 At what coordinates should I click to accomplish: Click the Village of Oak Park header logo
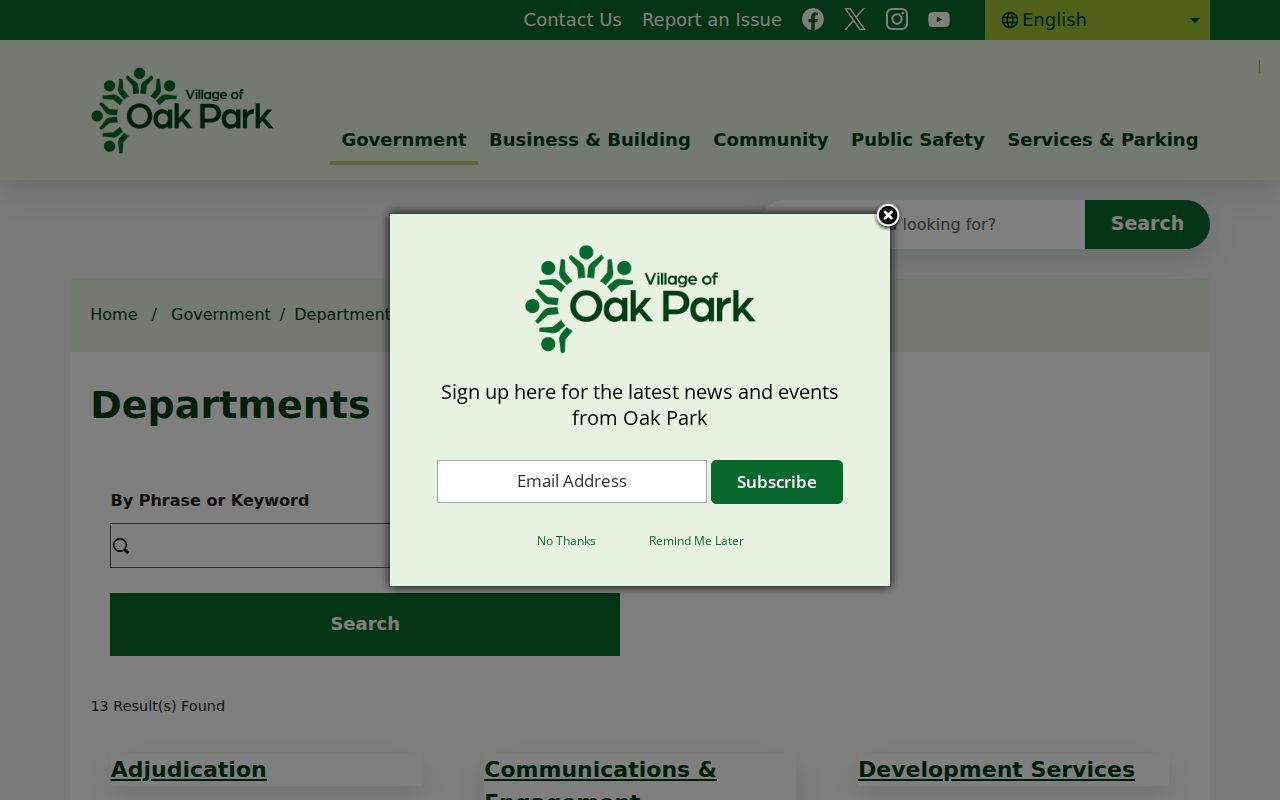[182, 110]
